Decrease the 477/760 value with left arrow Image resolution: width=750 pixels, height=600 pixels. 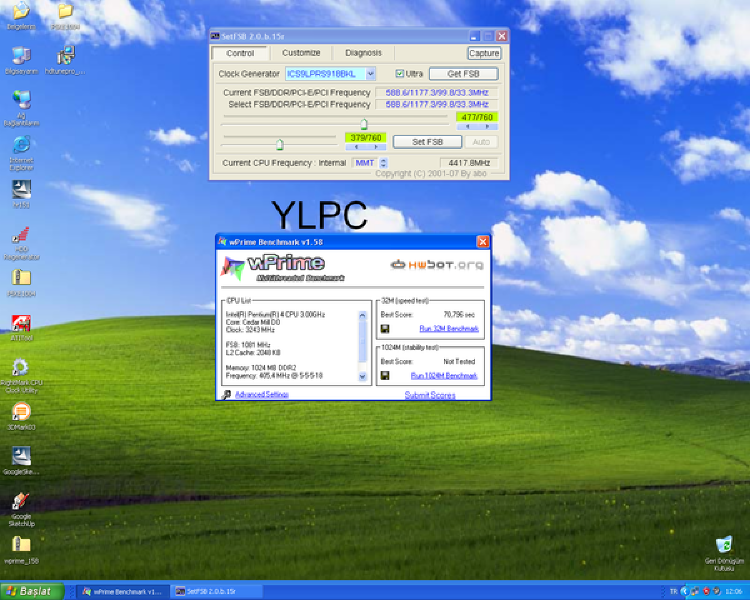point(467,127)
